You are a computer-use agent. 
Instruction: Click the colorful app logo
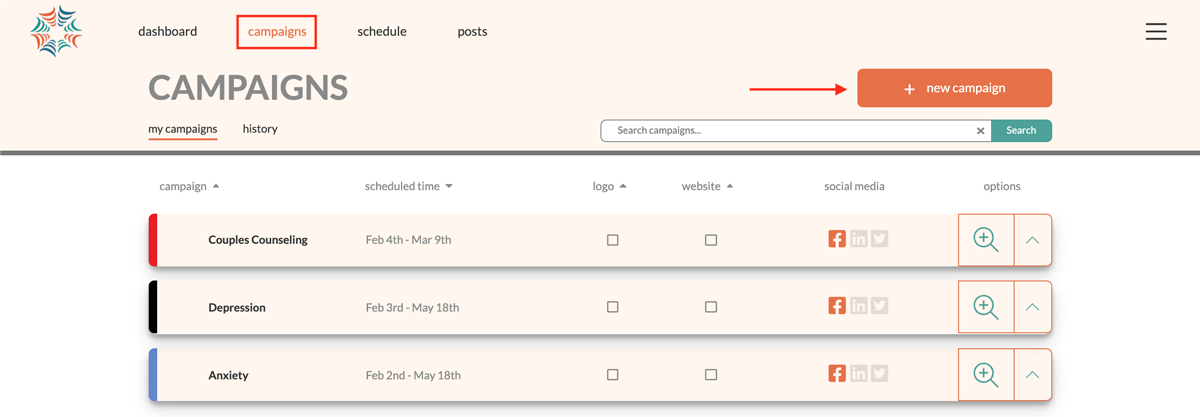(56, 32)
